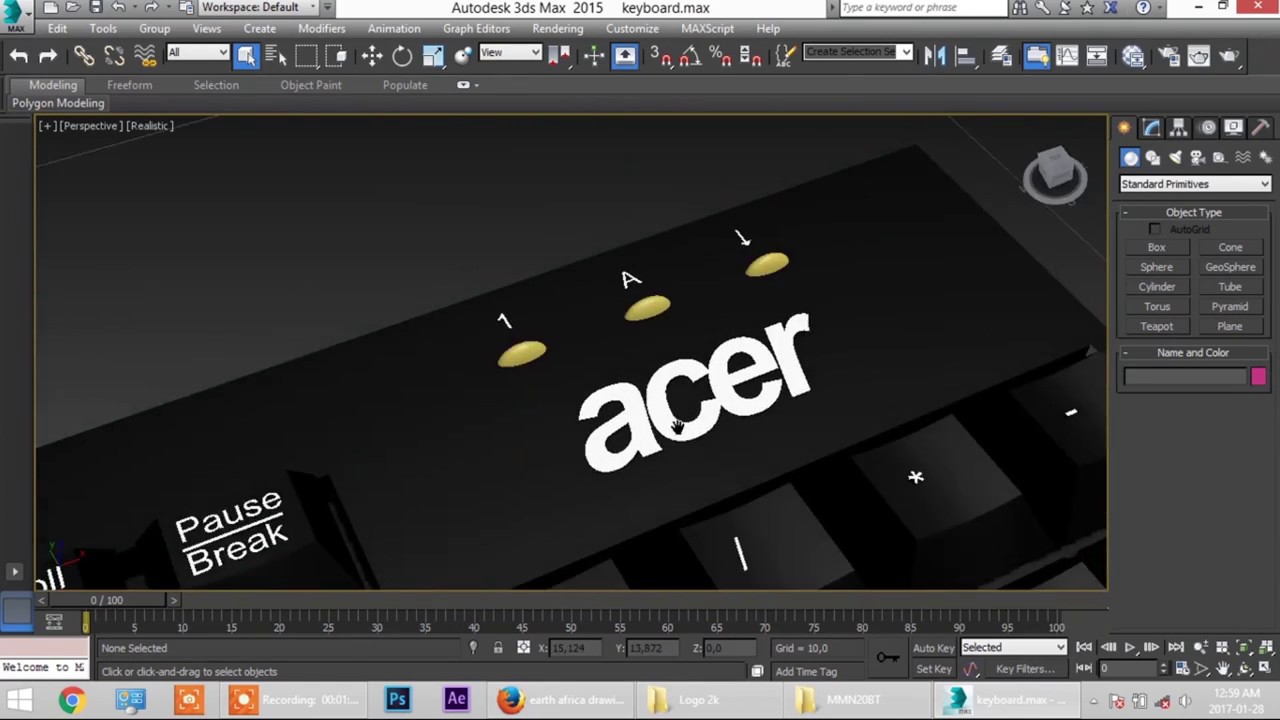
Task: Toggle the Ribbon display button
Action: pyautogui.click(x=1037, y=56)
